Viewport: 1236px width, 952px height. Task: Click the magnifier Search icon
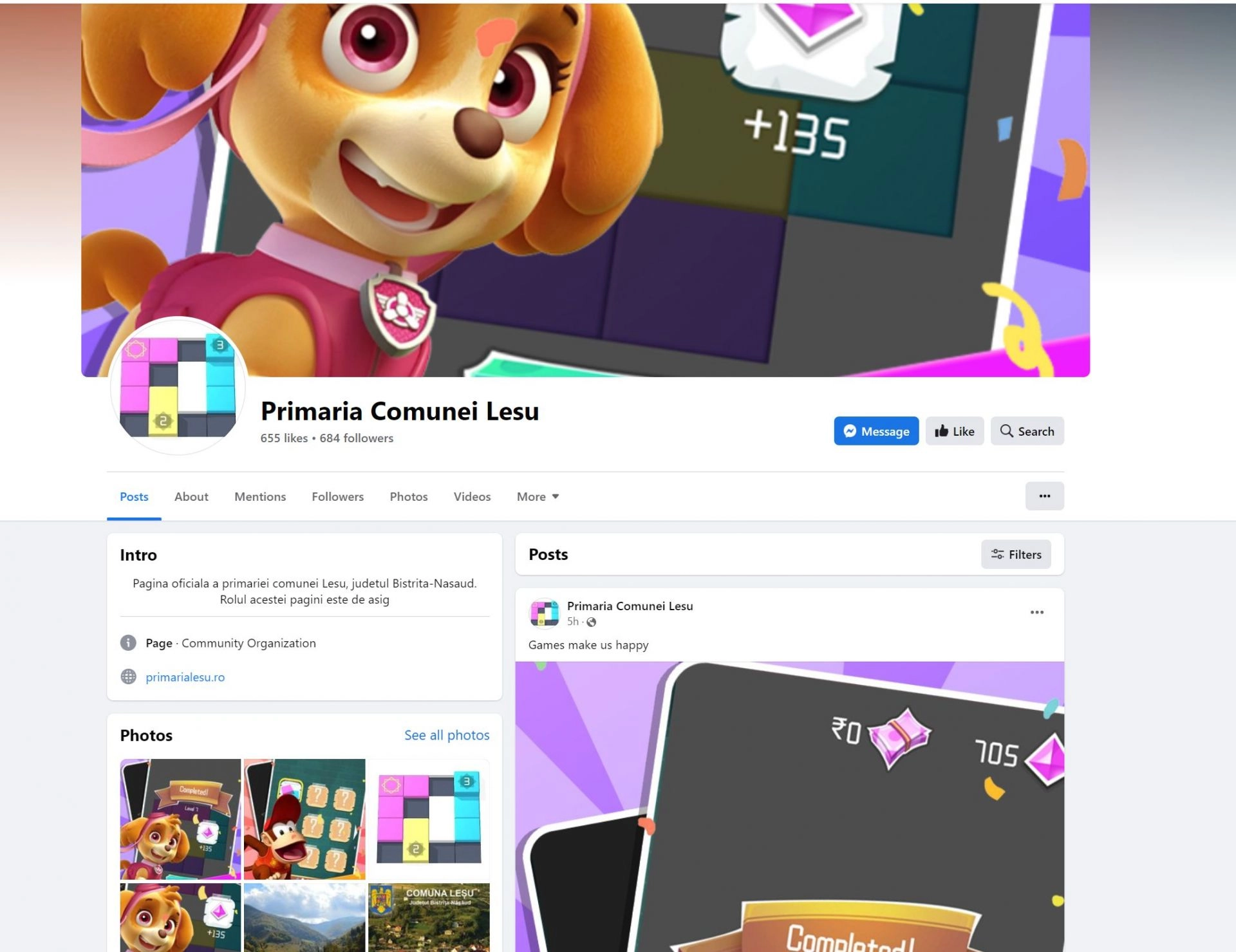click(x=1006, y=431)
